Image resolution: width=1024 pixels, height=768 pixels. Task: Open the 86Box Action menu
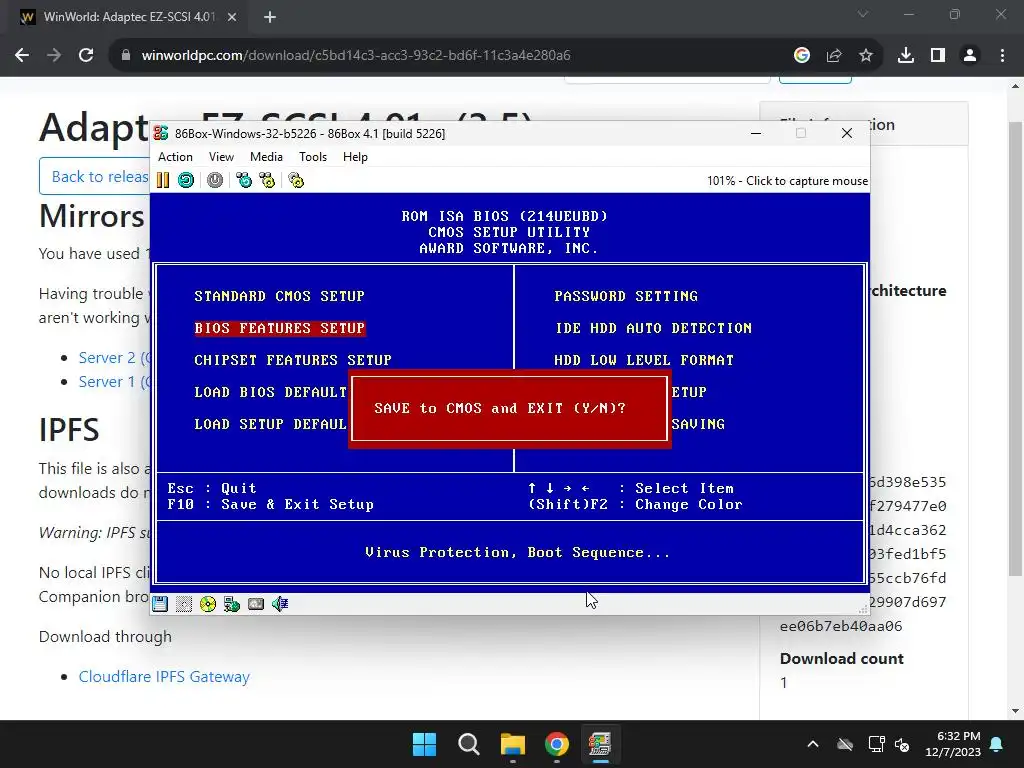[175, 157]
